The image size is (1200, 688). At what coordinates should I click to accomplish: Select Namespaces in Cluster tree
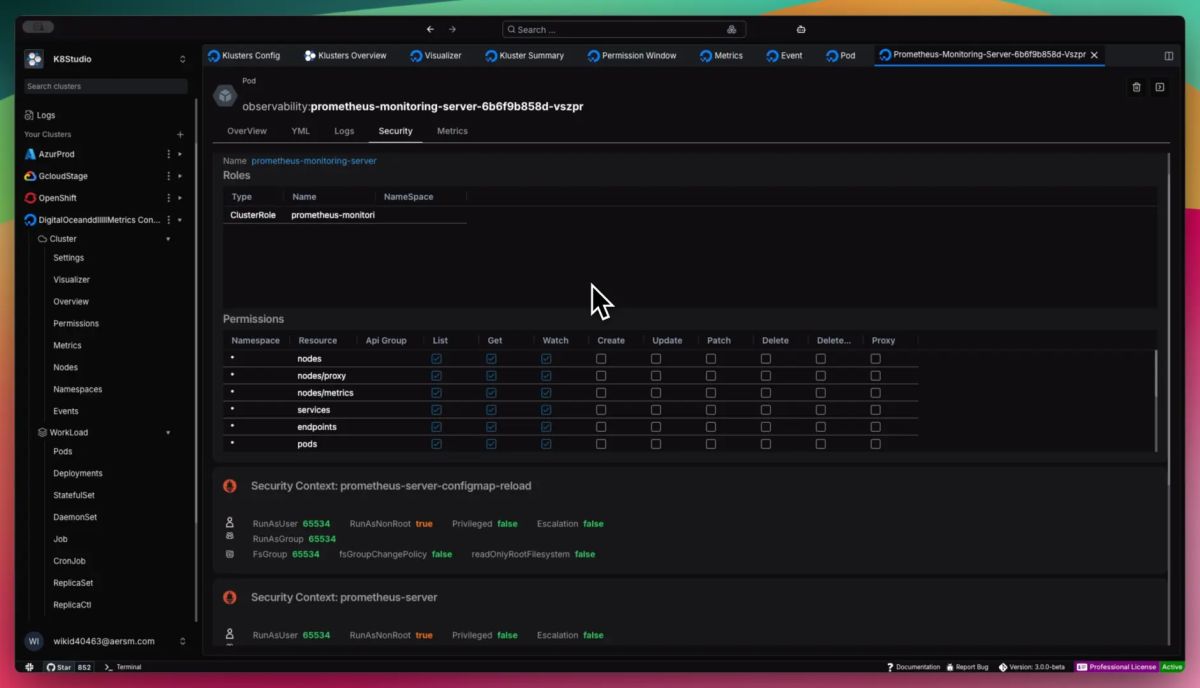pyautogui.click(x=78, y=389)
